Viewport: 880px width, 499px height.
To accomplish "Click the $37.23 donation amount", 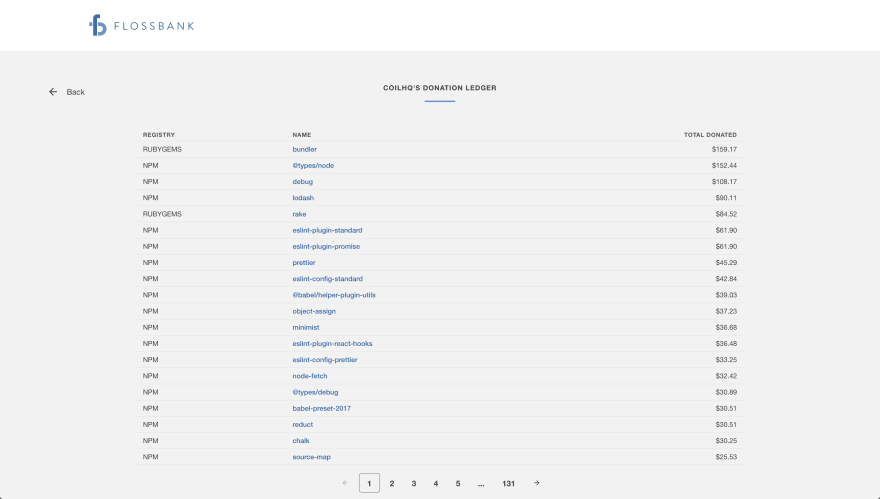I will click(x=726, y=311).
